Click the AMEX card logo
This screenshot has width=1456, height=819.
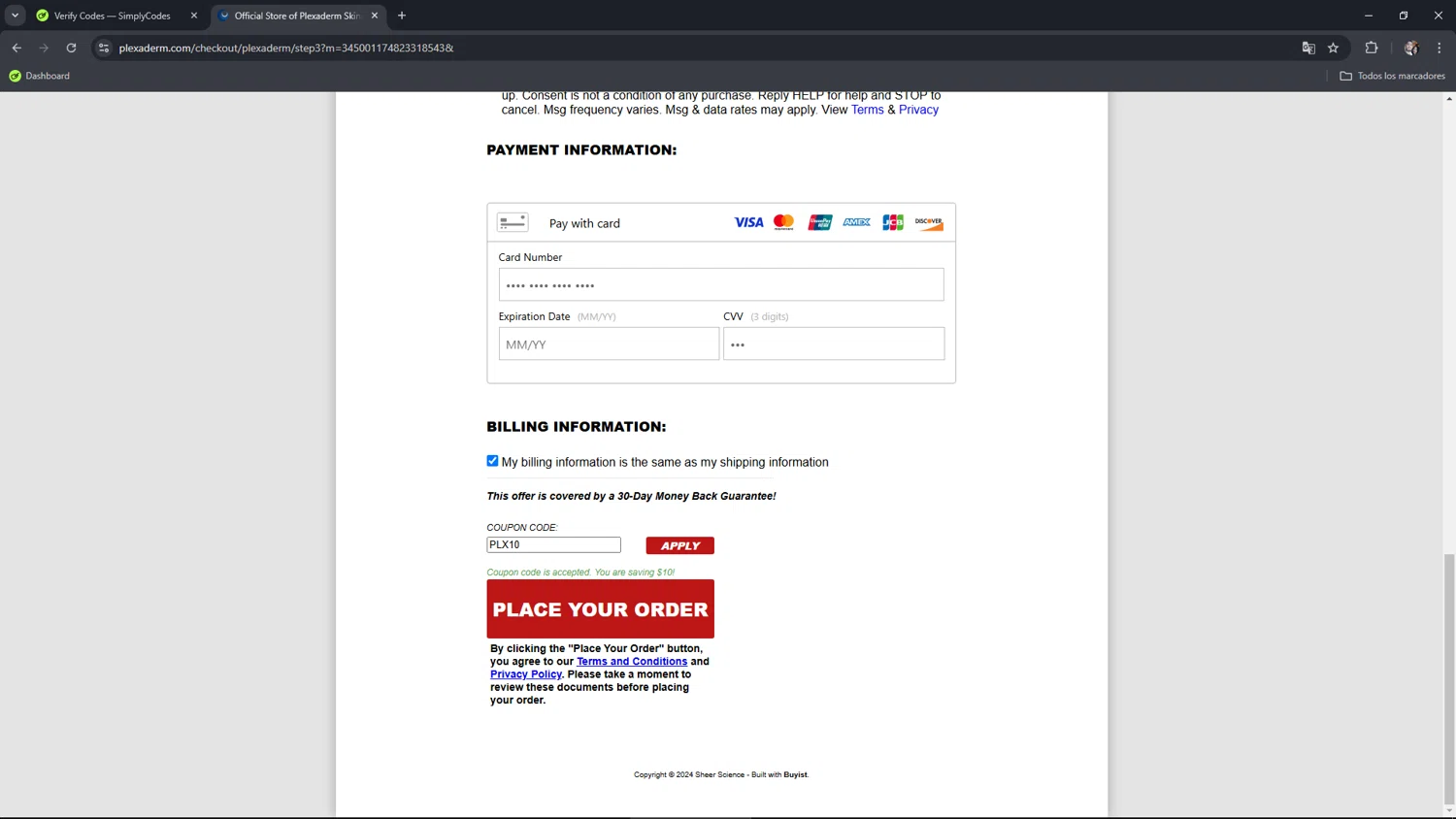click(856, 222)
